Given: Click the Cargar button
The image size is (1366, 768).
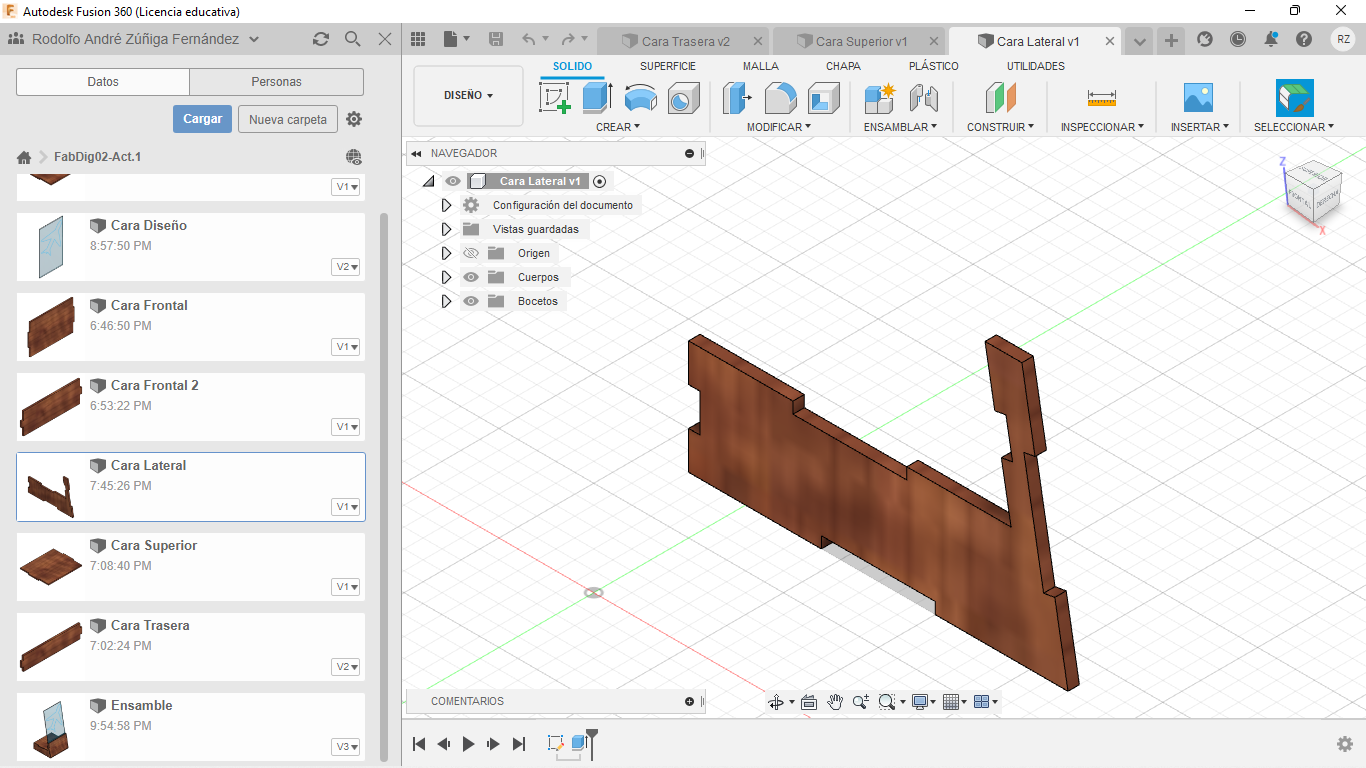Looking at the screenshot, I should 202,119.
